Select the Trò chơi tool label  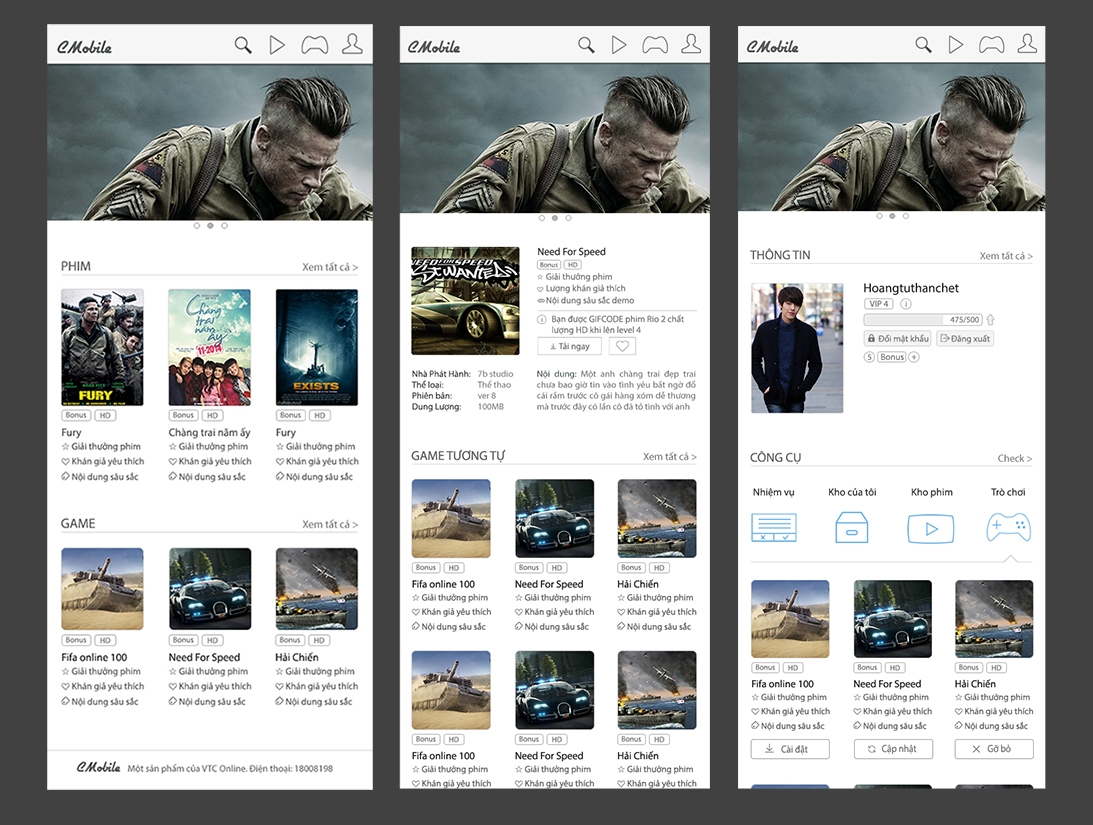[1008, 492]
